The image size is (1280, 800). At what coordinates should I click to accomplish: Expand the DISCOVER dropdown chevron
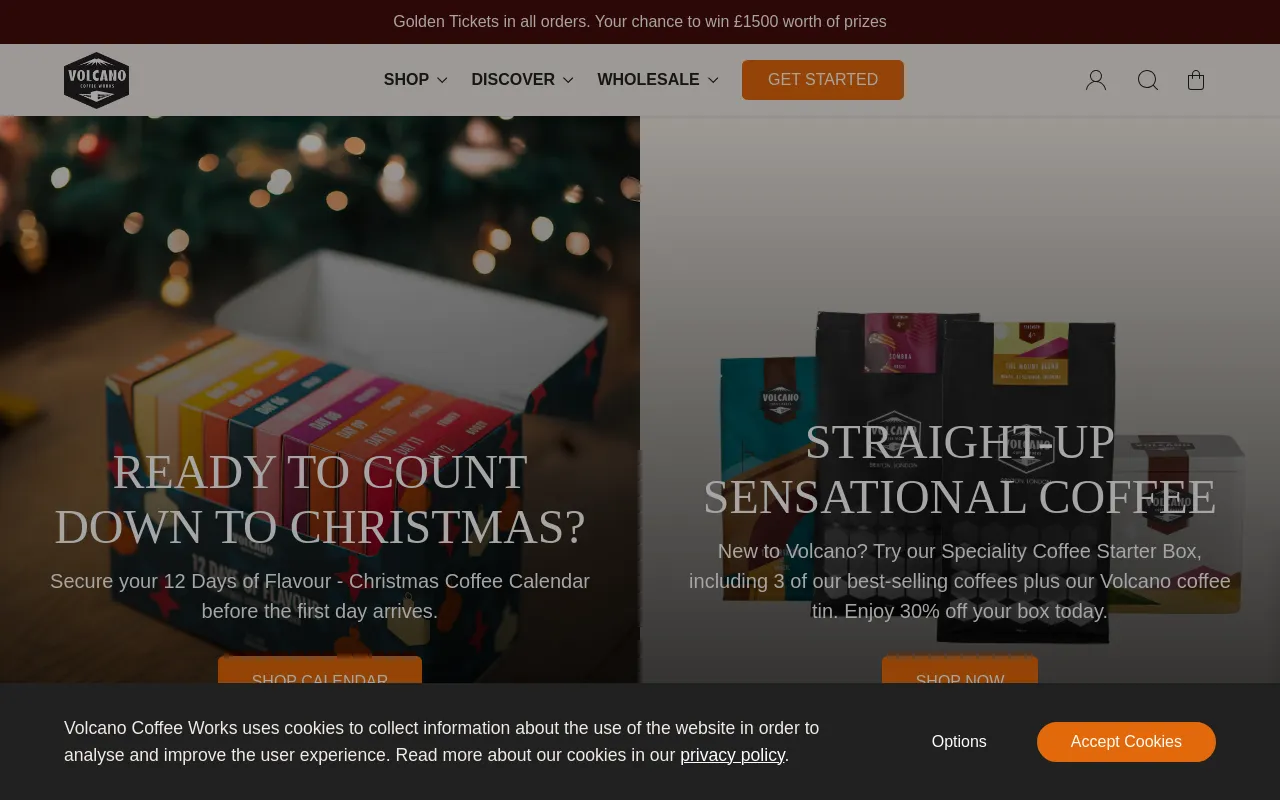pyautogui.click(x=568, y=80)
